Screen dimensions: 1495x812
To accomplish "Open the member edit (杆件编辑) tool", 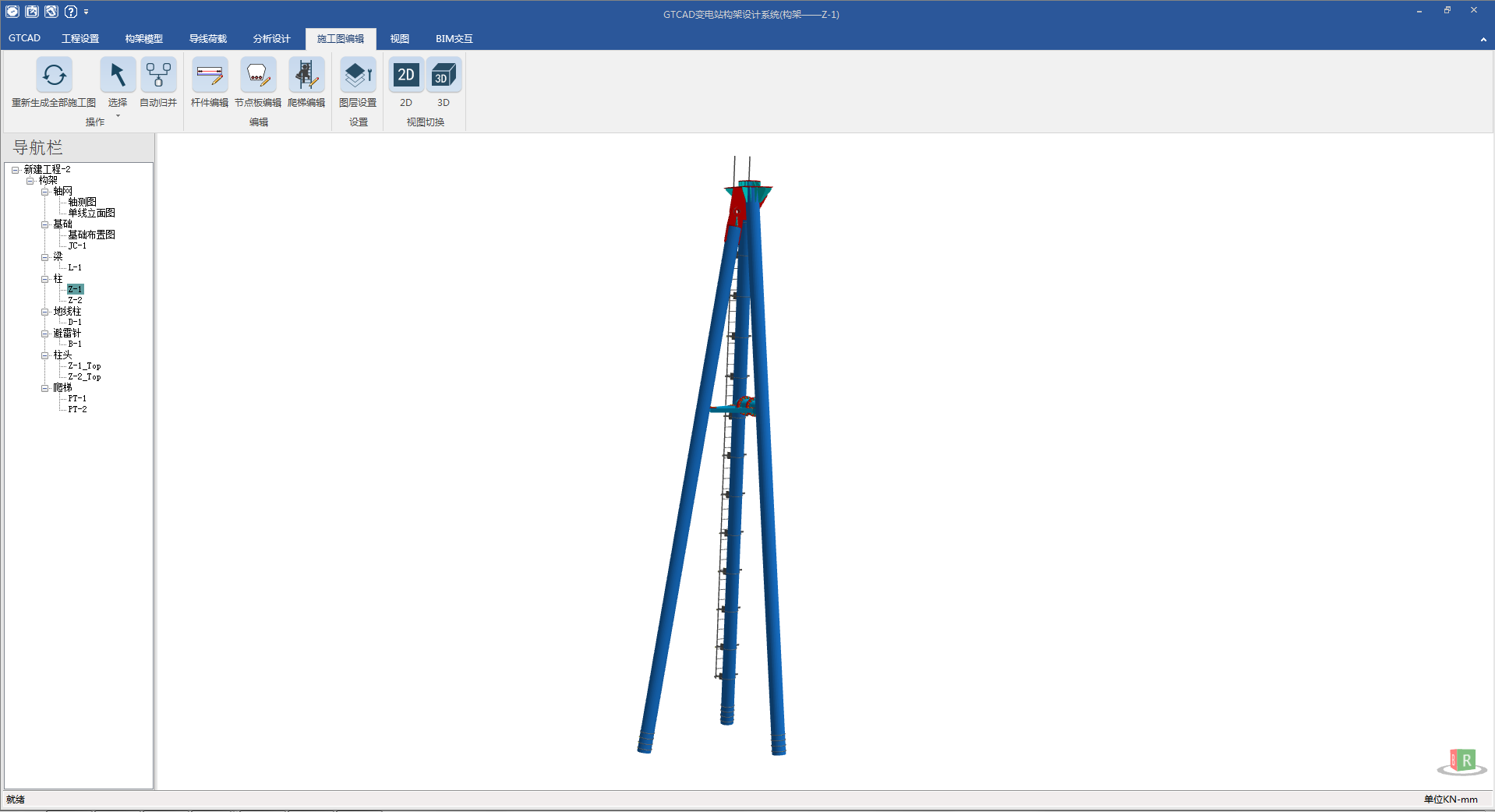I will pyautogui.click(x=209, y=76).
